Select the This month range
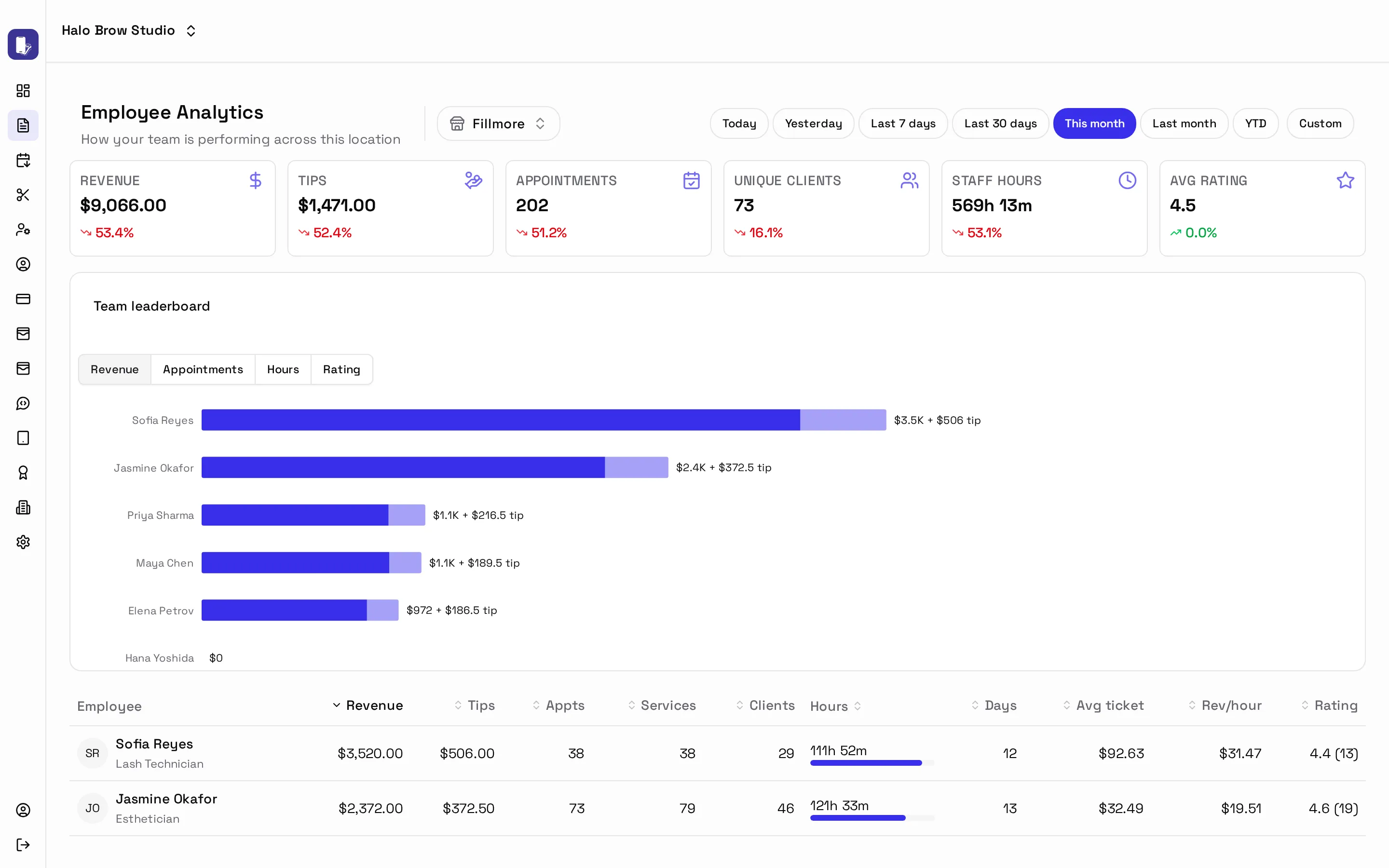Image resolution: width=1389 pixels, height=868 pixels. tap(1094, 123)
